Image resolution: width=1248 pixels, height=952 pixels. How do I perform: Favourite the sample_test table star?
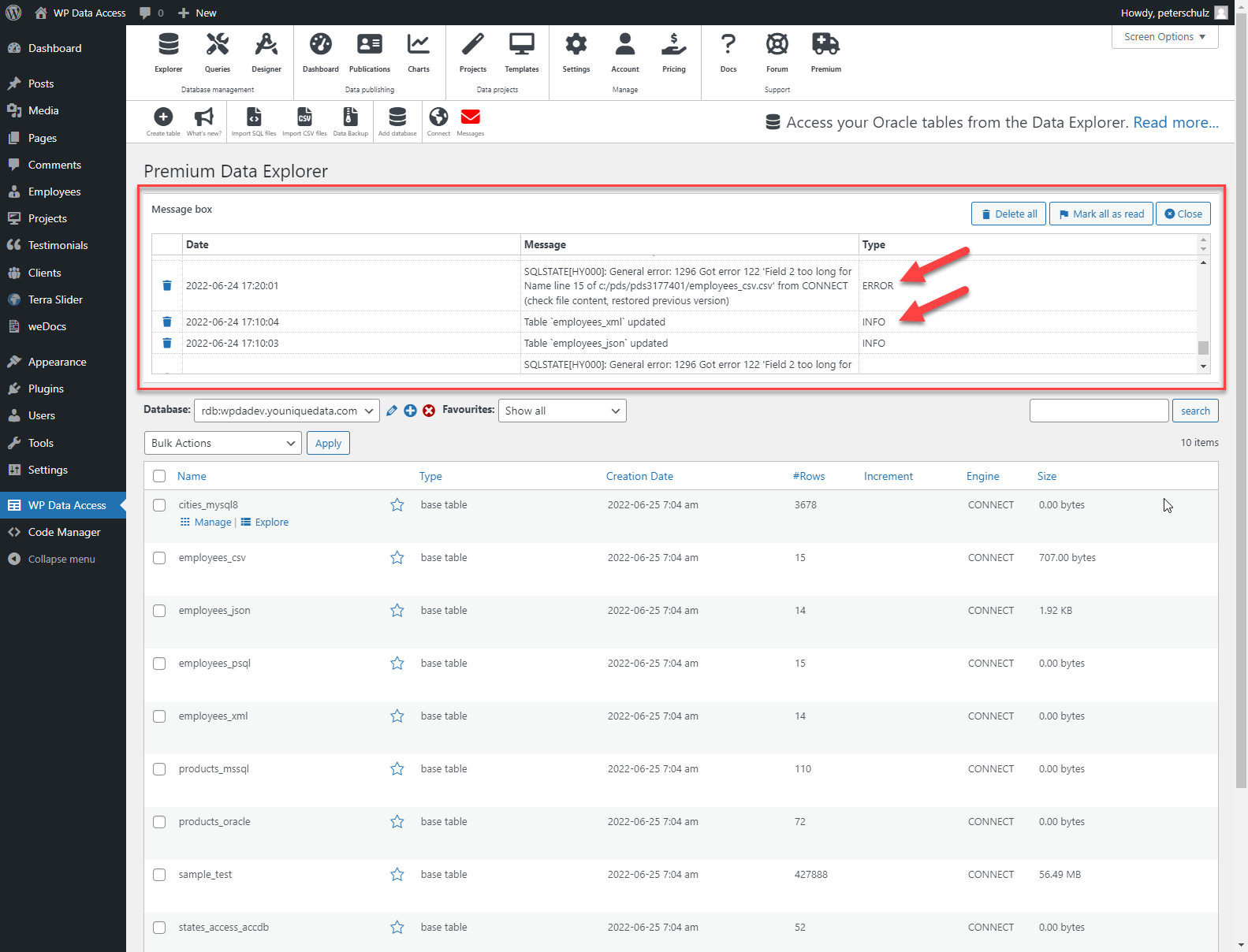pos(397,875)
